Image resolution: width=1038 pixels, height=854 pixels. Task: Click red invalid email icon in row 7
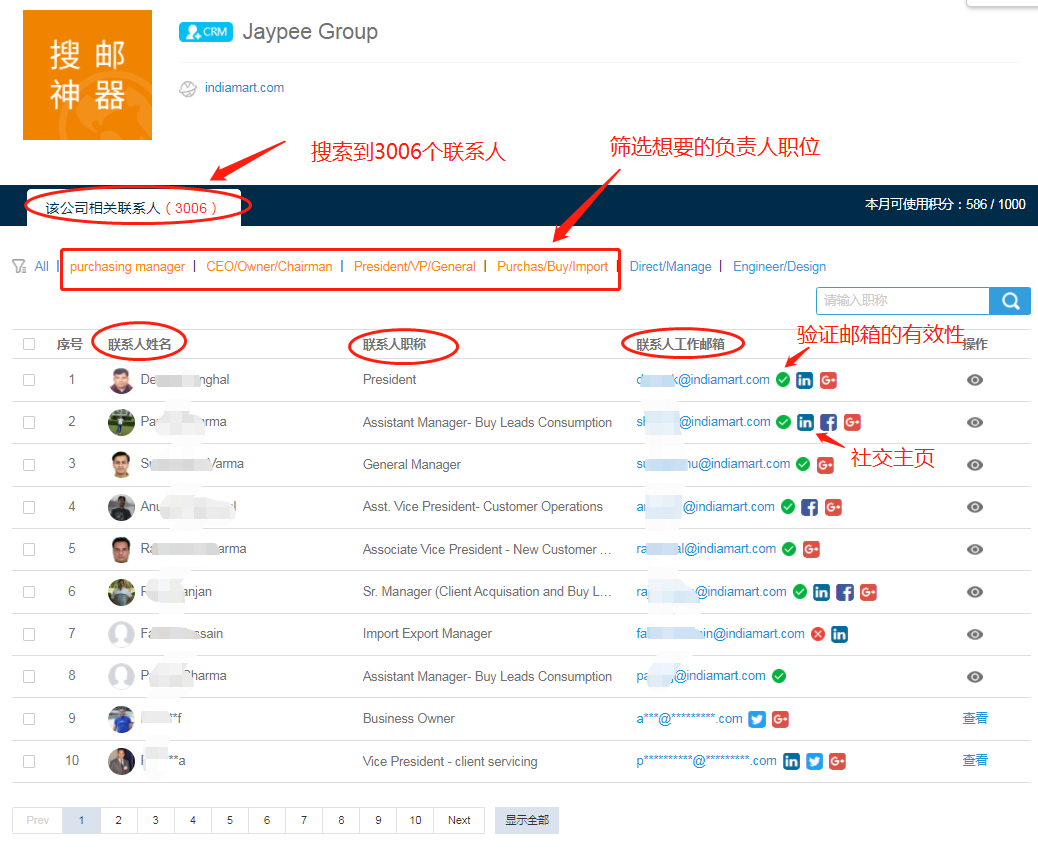tap(818, 634)
